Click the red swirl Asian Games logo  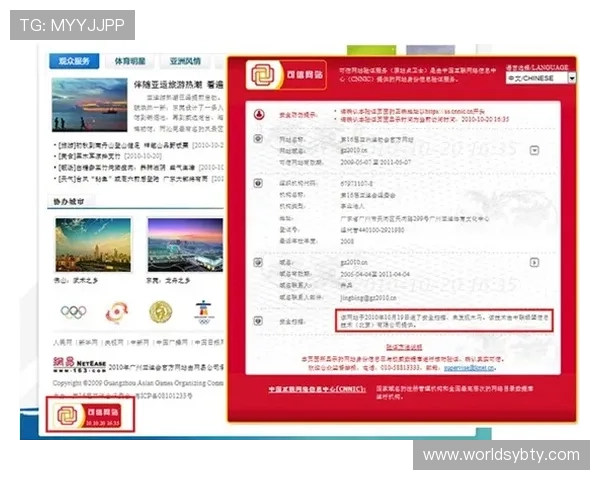pyautogui.click(x=117, y=313)
